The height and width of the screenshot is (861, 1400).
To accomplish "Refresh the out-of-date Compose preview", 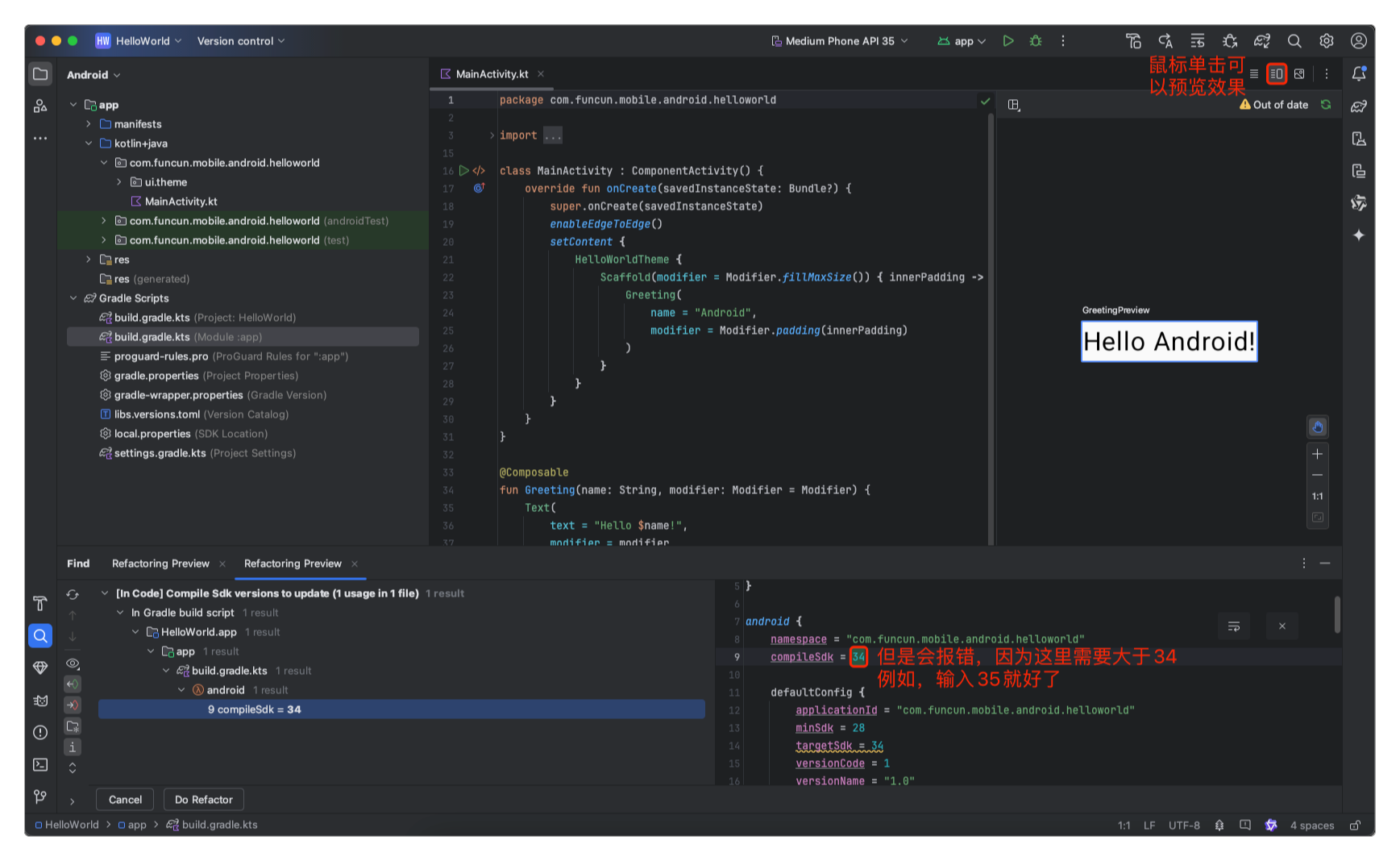I will point(1326,105).
